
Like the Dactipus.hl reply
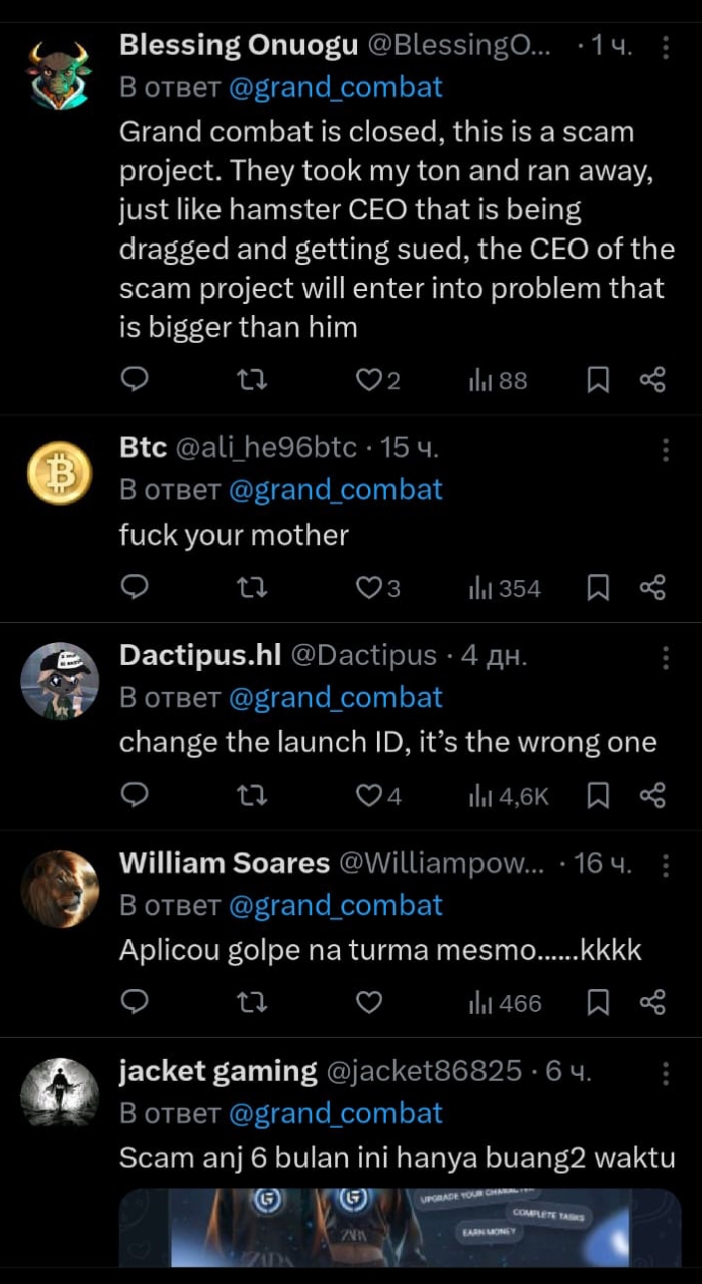click(x=370, y=796)
